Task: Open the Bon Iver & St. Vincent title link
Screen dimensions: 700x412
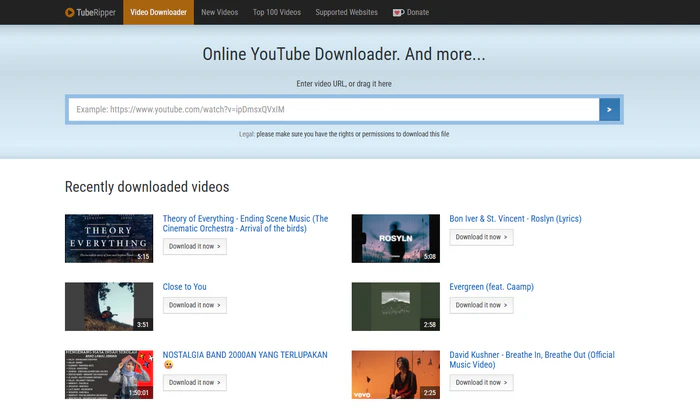Action: [515, 219]
